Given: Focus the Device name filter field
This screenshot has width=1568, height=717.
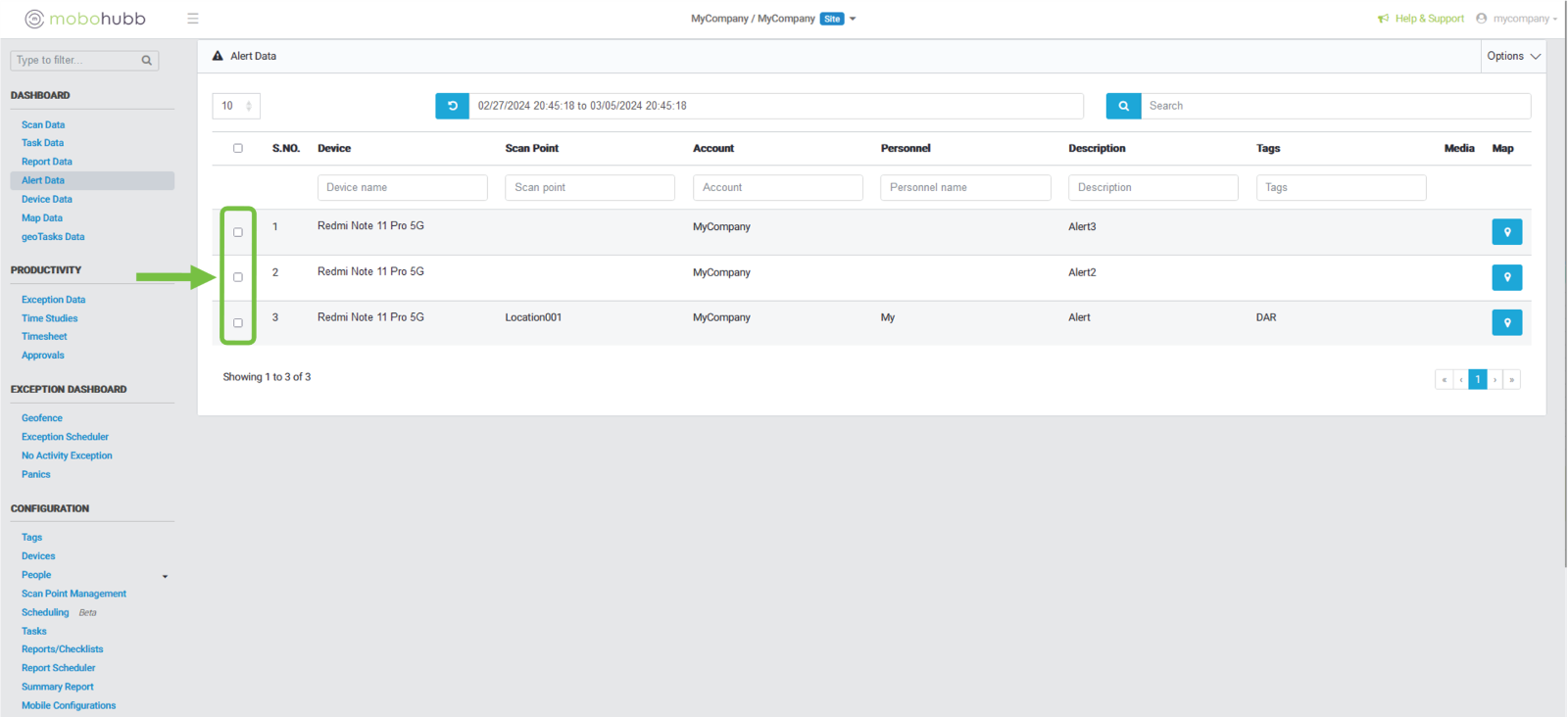Looking at the screenshot, I should pyautogui.click(x=402, y=187).
